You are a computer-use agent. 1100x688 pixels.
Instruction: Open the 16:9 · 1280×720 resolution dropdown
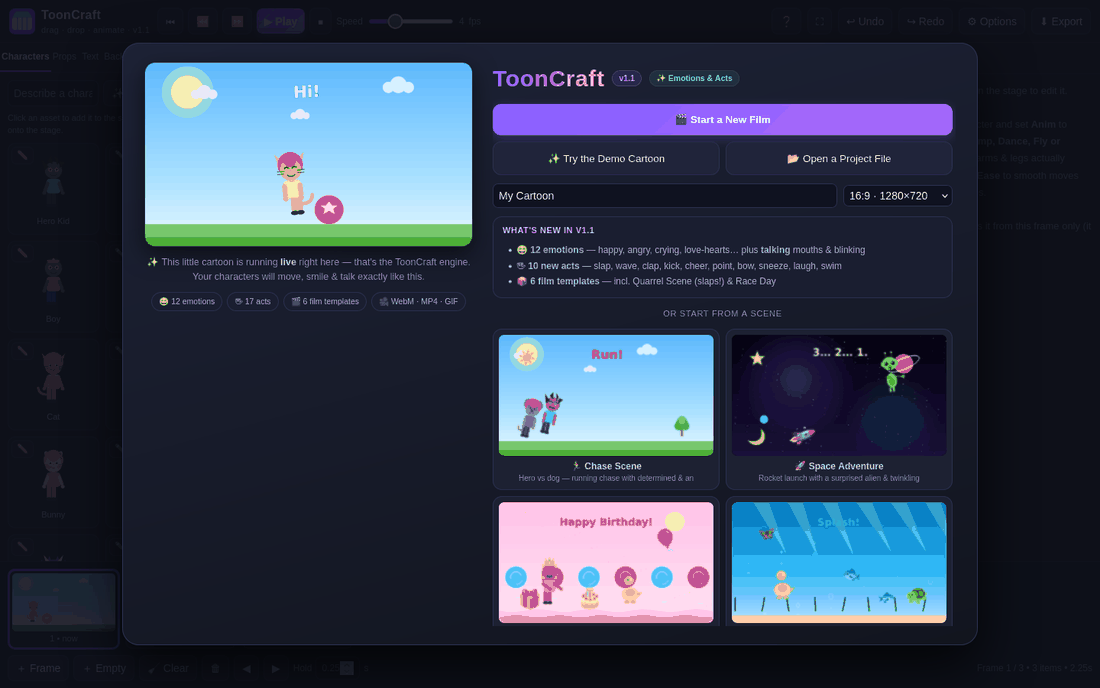897,196
